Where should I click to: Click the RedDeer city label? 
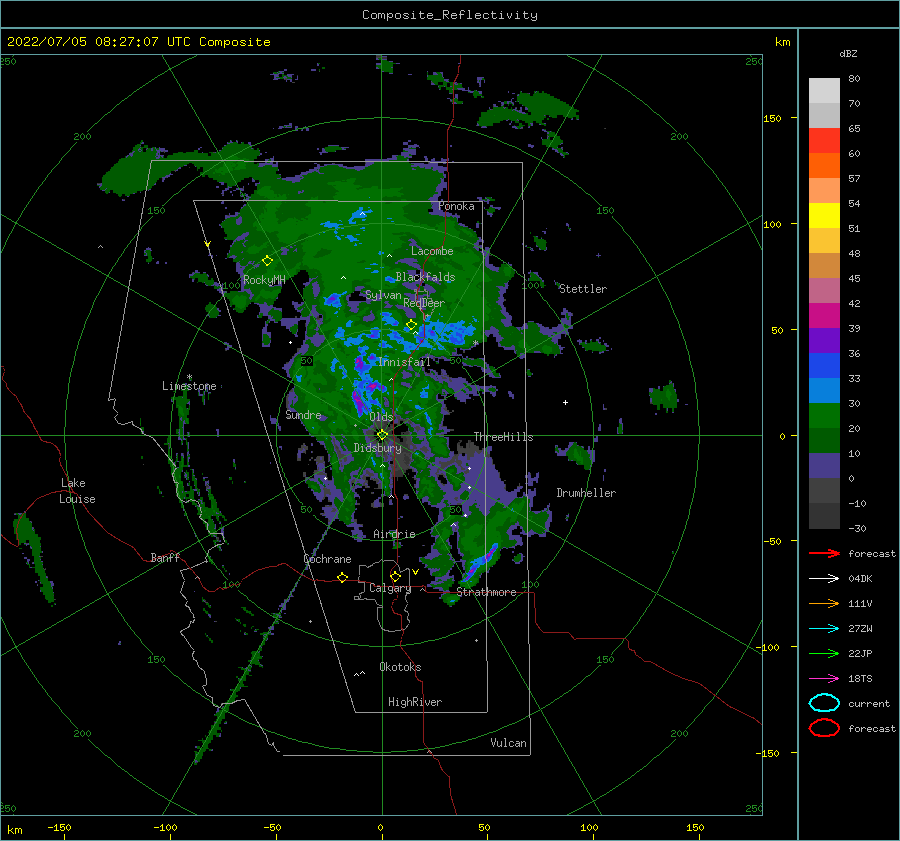point(424,303)
